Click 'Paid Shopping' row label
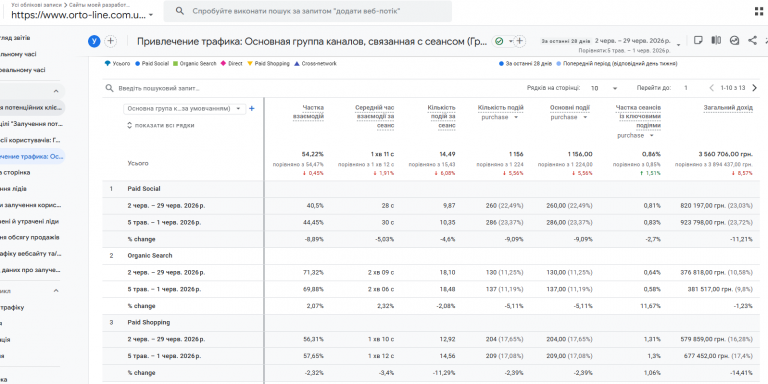768x384 pixels. tap(149, 323)
